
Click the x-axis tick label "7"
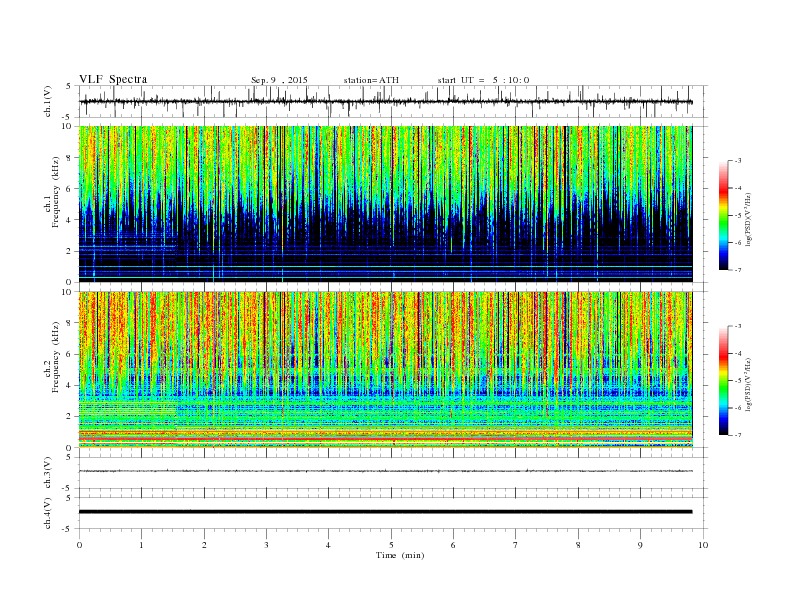tap(516, 545)
